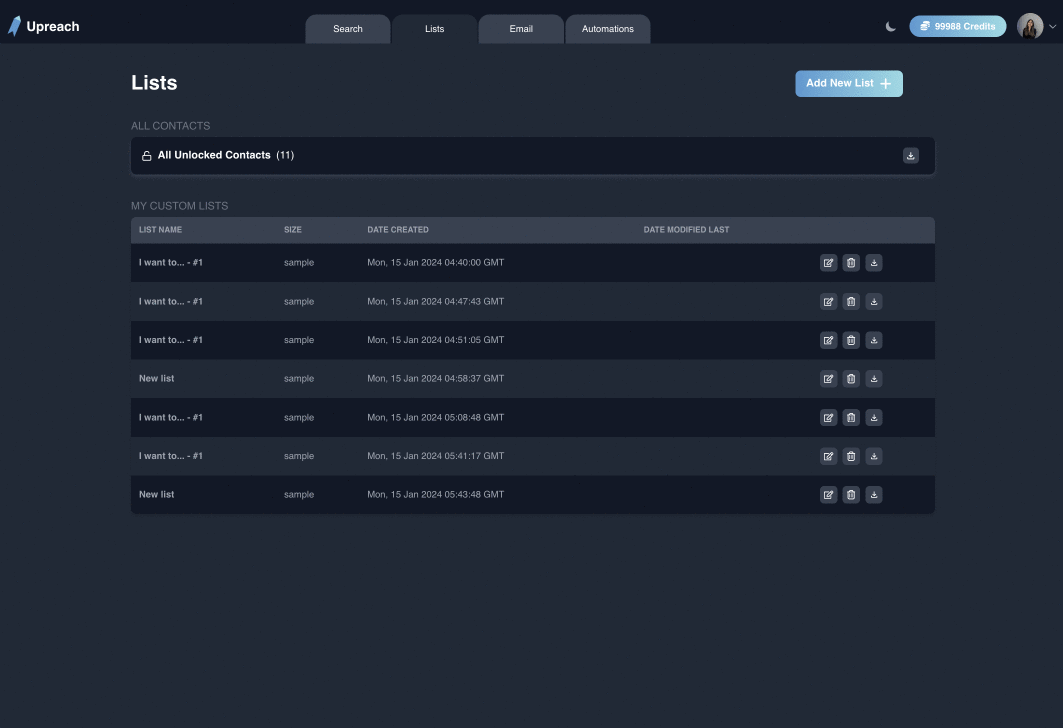
Task: Edit the list created at 04:40:00 GMT
Action: pyautogui.click(x=828, y=263)
